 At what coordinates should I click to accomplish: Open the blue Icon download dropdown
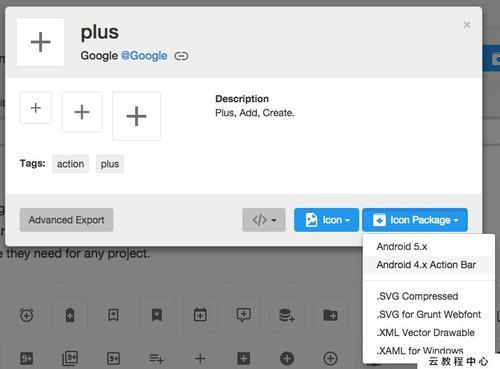(x=326, y=220)
